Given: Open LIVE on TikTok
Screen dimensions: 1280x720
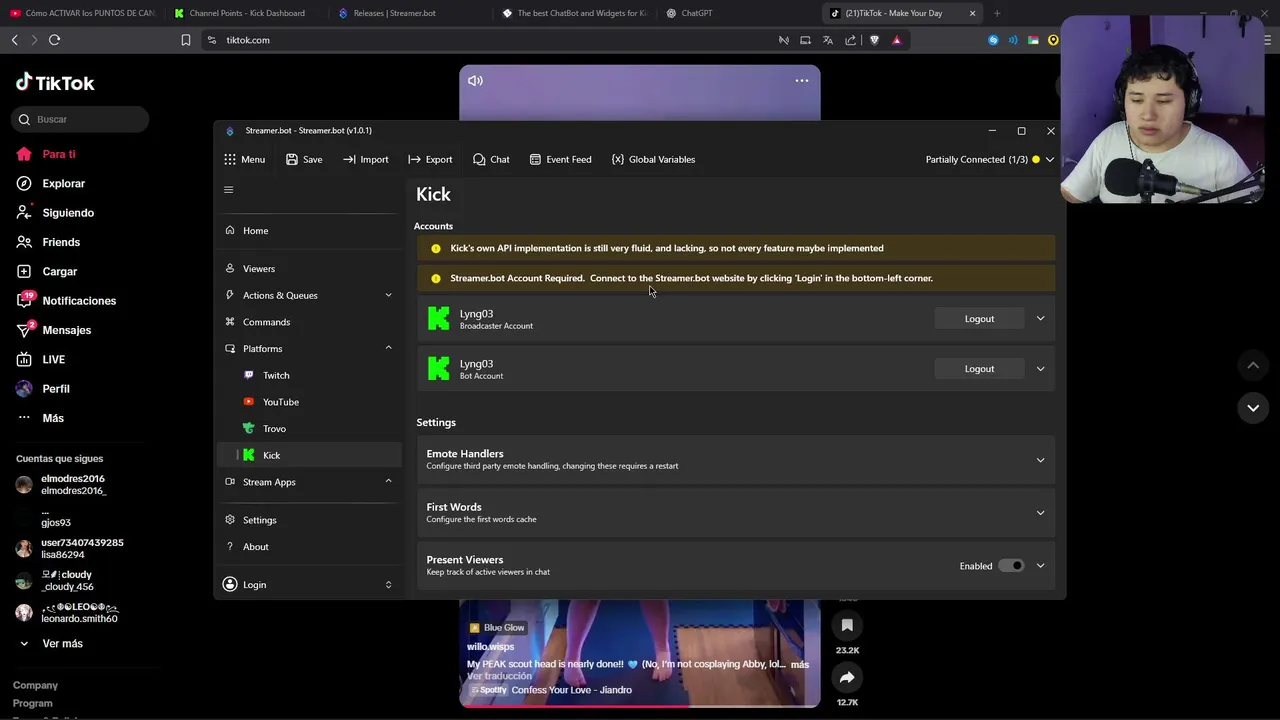Looking at the screenshot, I should click(40, 359).
